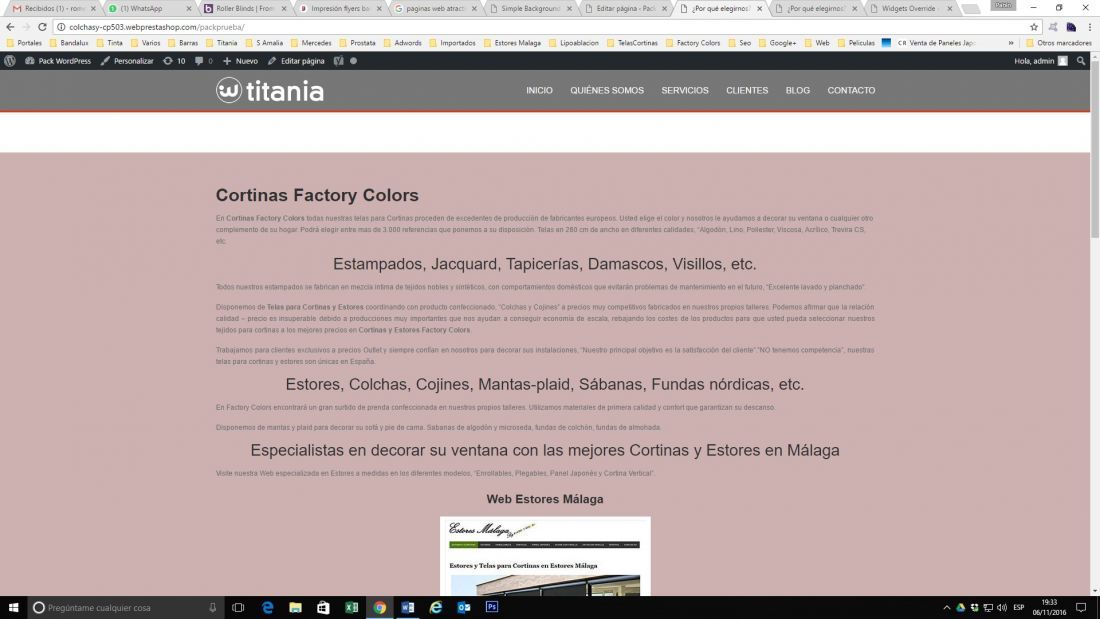Open Outlook from taskbar

pyautogui.click(x=464, y=608)
